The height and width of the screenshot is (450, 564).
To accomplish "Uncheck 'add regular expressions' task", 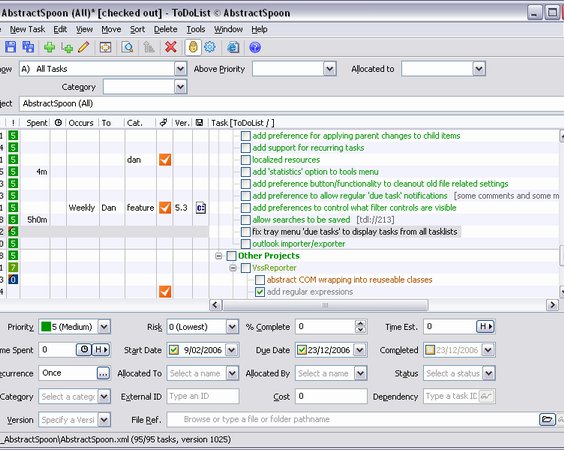I will coord(260,292).
